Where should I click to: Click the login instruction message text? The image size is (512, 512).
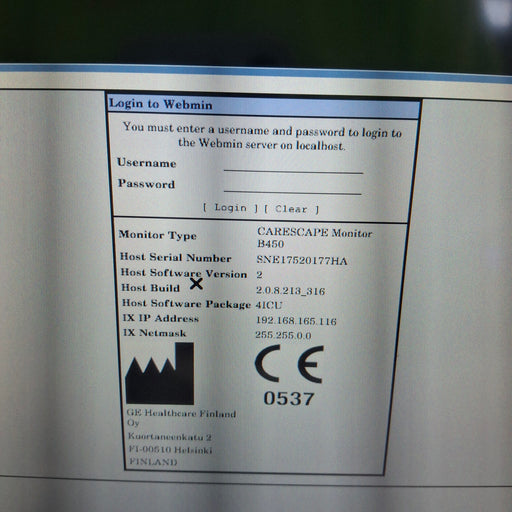[x=262, y=136]
